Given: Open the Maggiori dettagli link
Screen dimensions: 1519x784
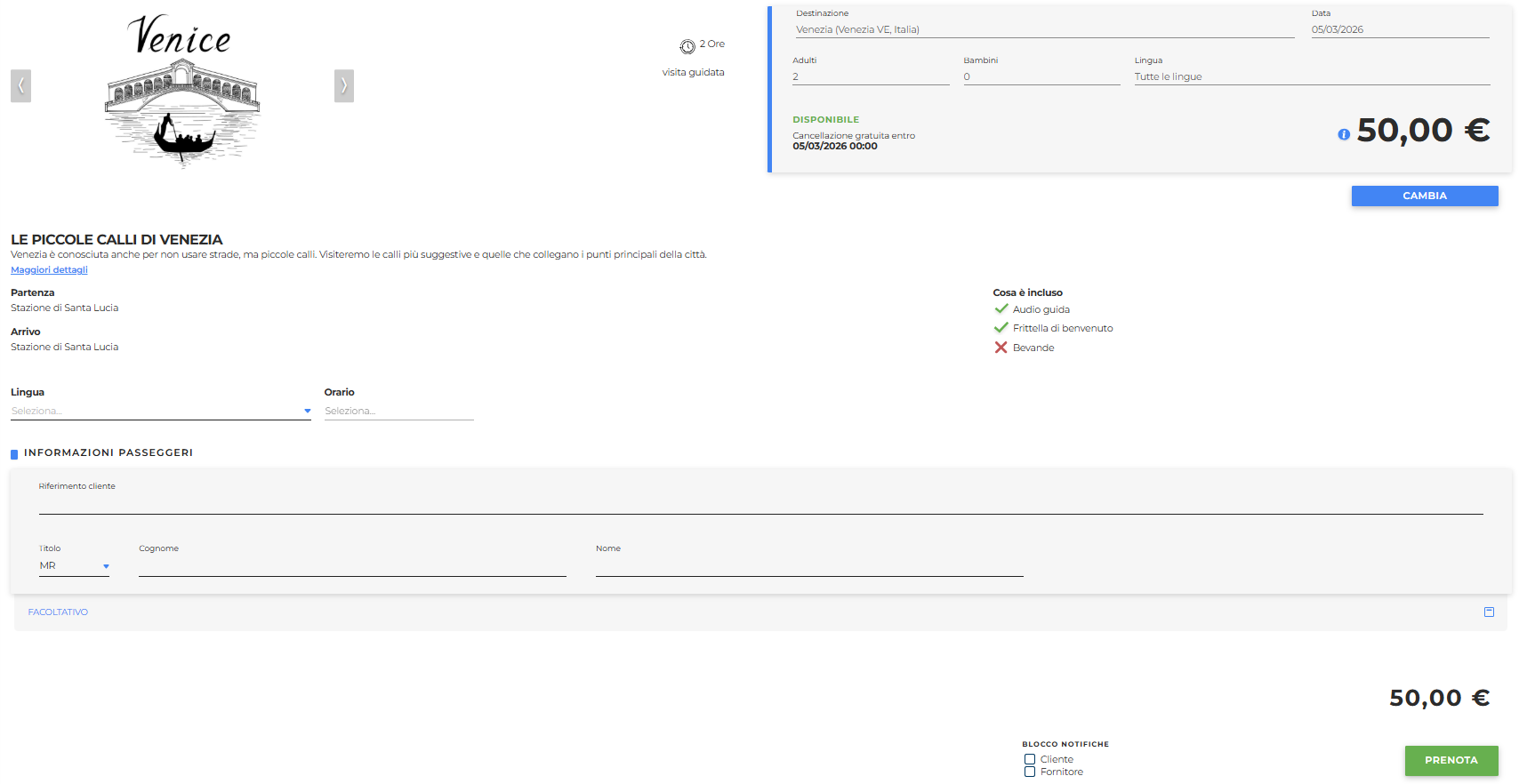Looking at the screenshot, I should click(x=49, y=270).
